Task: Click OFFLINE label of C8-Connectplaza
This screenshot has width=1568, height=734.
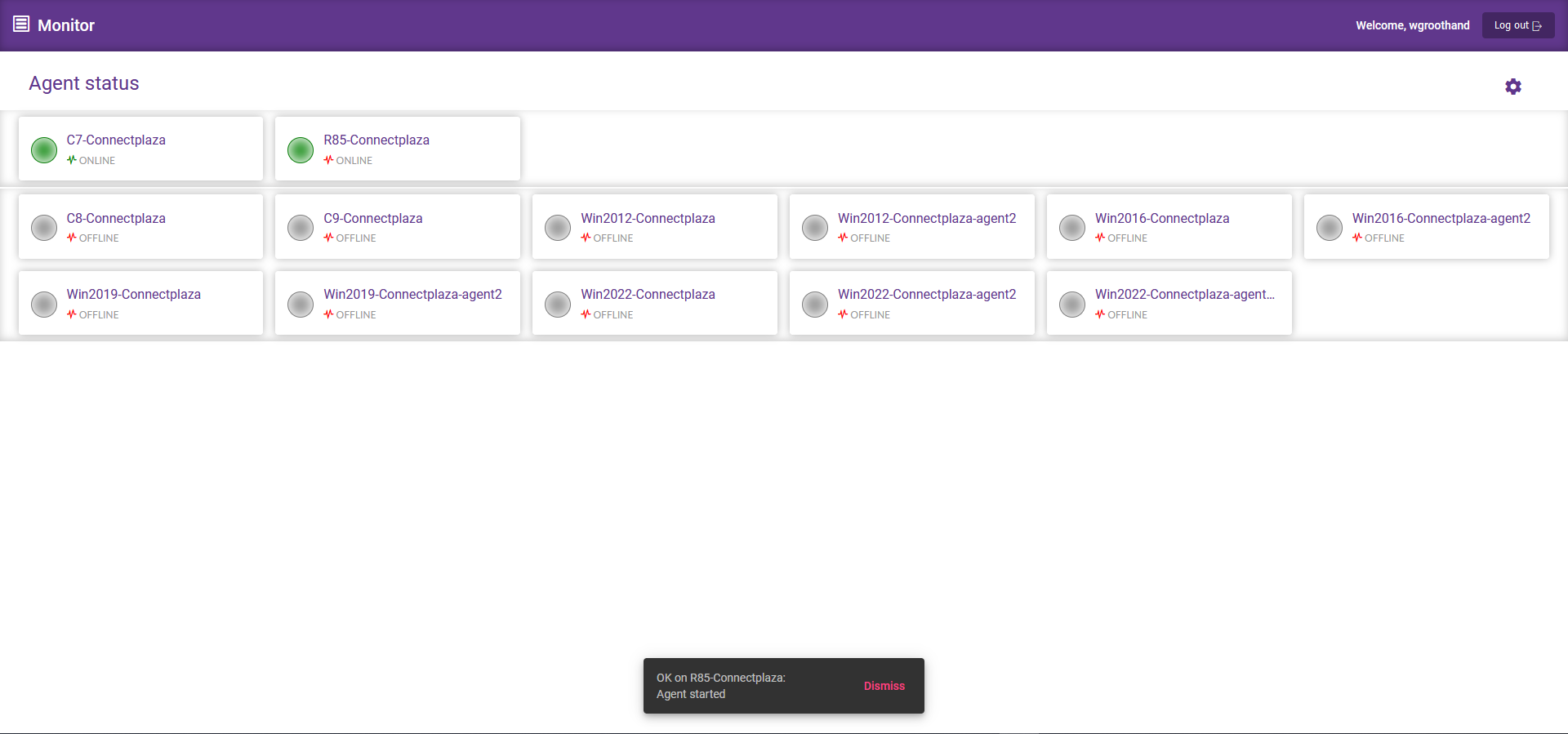Action: point(99,238)
